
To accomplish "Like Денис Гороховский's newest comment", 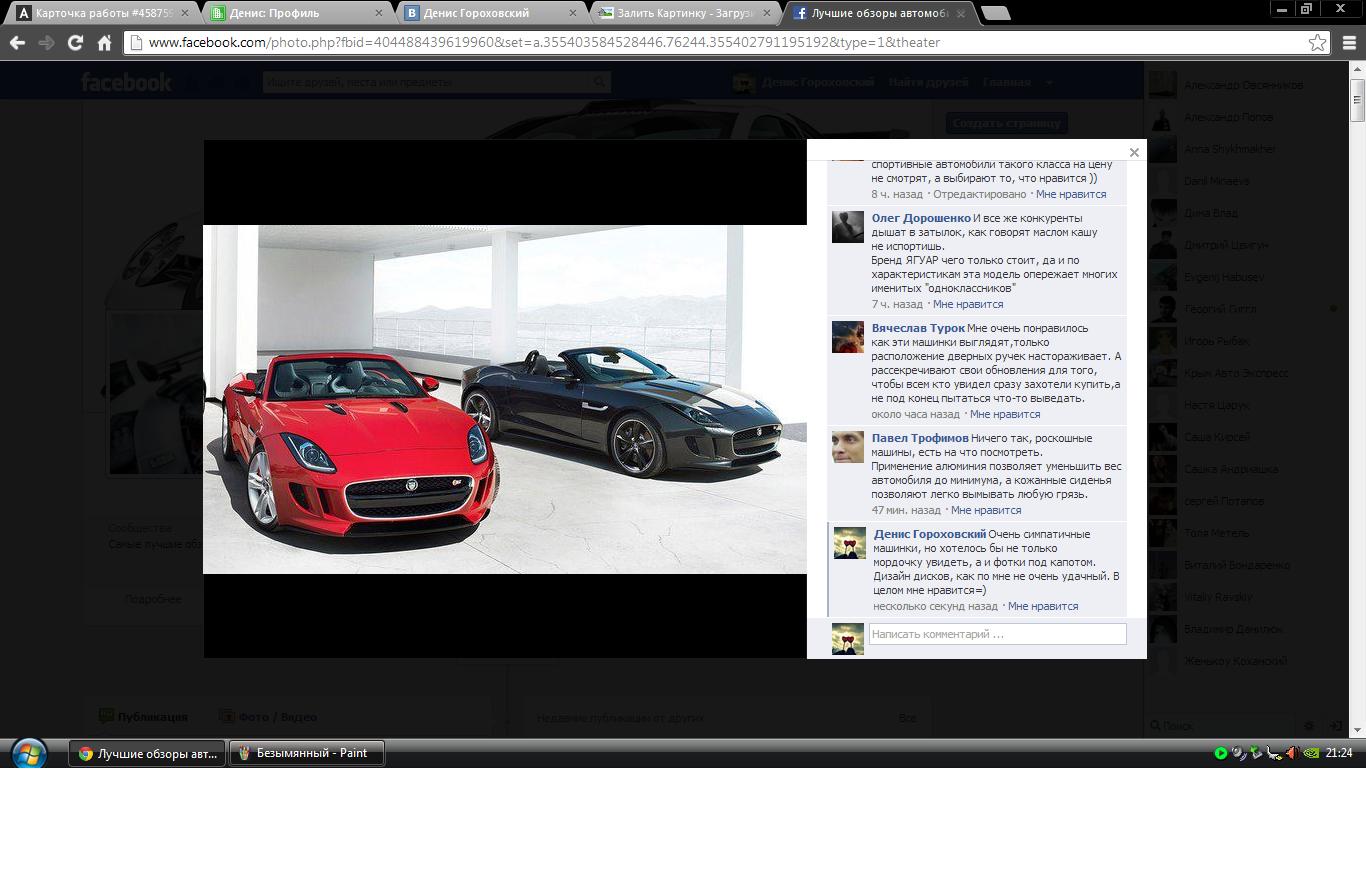I will 1043,606.
